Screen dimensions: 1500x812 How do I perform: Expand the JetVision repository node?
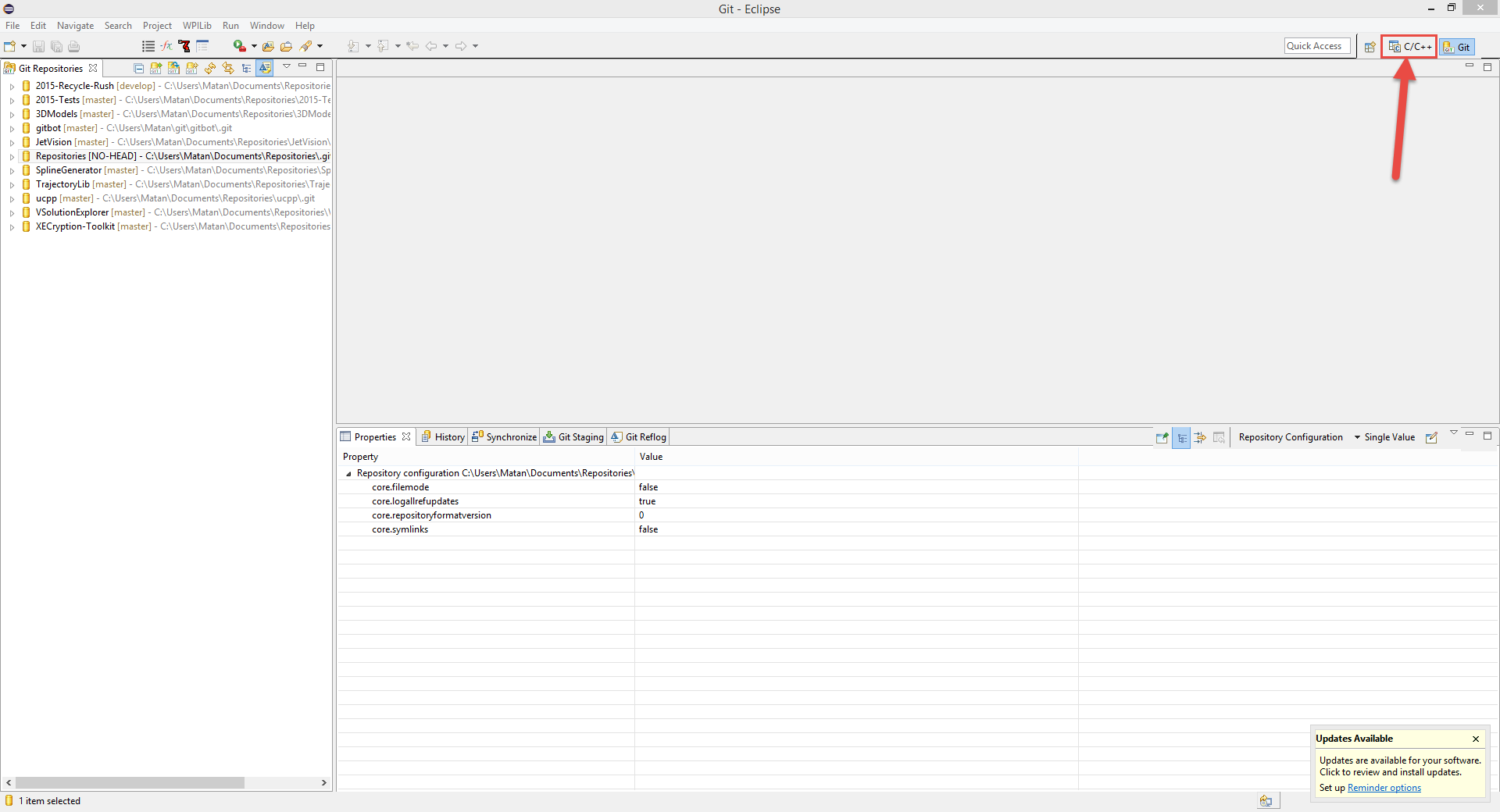point(12,142)
